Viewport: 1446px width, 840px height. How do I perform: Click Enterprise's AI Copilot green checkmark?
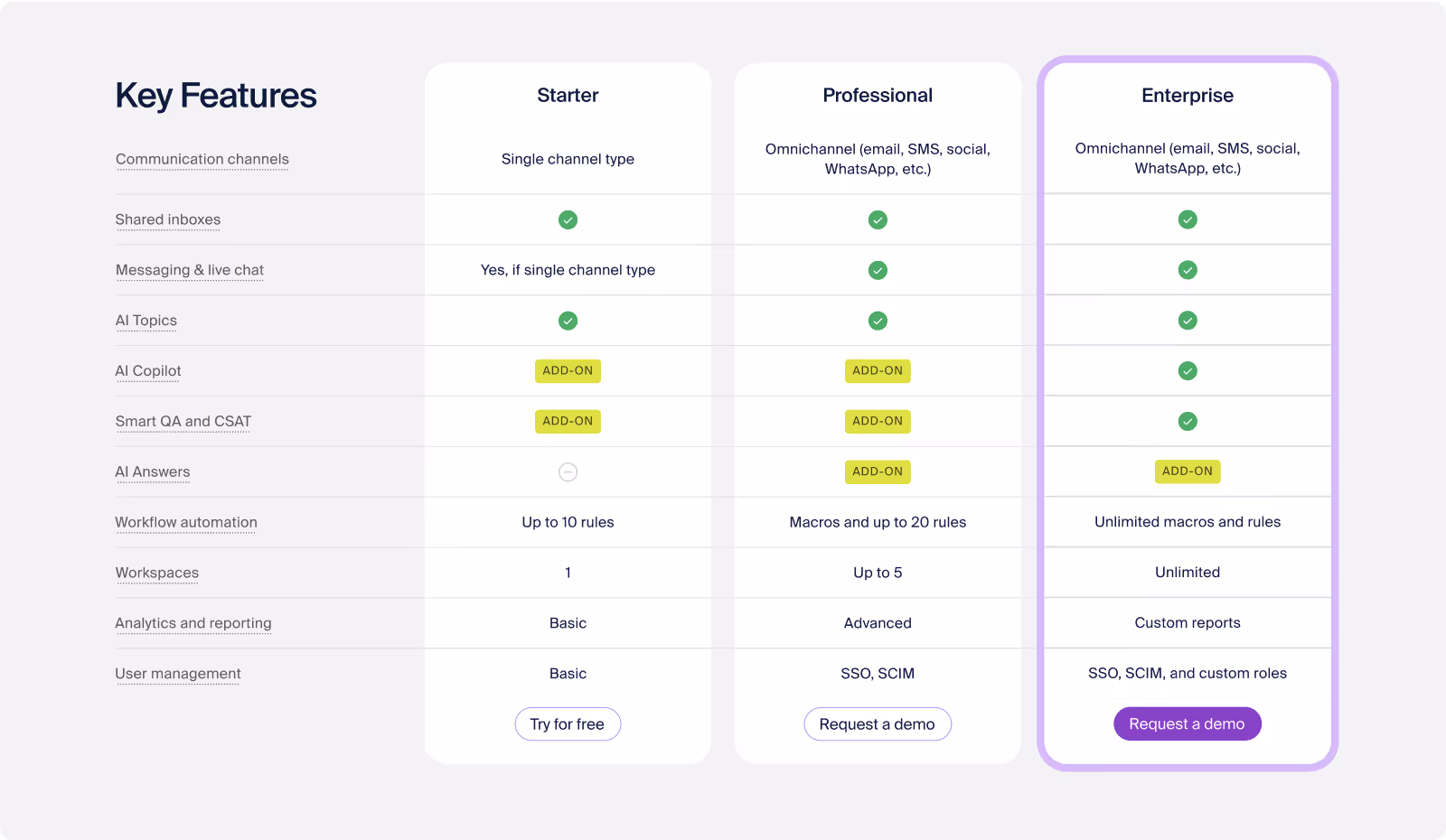(1188, 371)
